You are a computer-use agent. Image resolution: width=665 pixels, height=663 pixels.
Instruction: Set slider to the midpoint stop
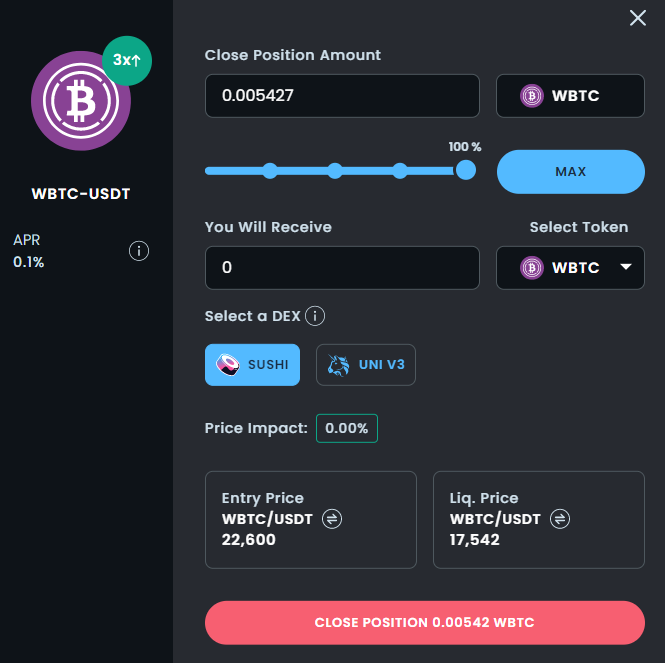coord(335,171)
